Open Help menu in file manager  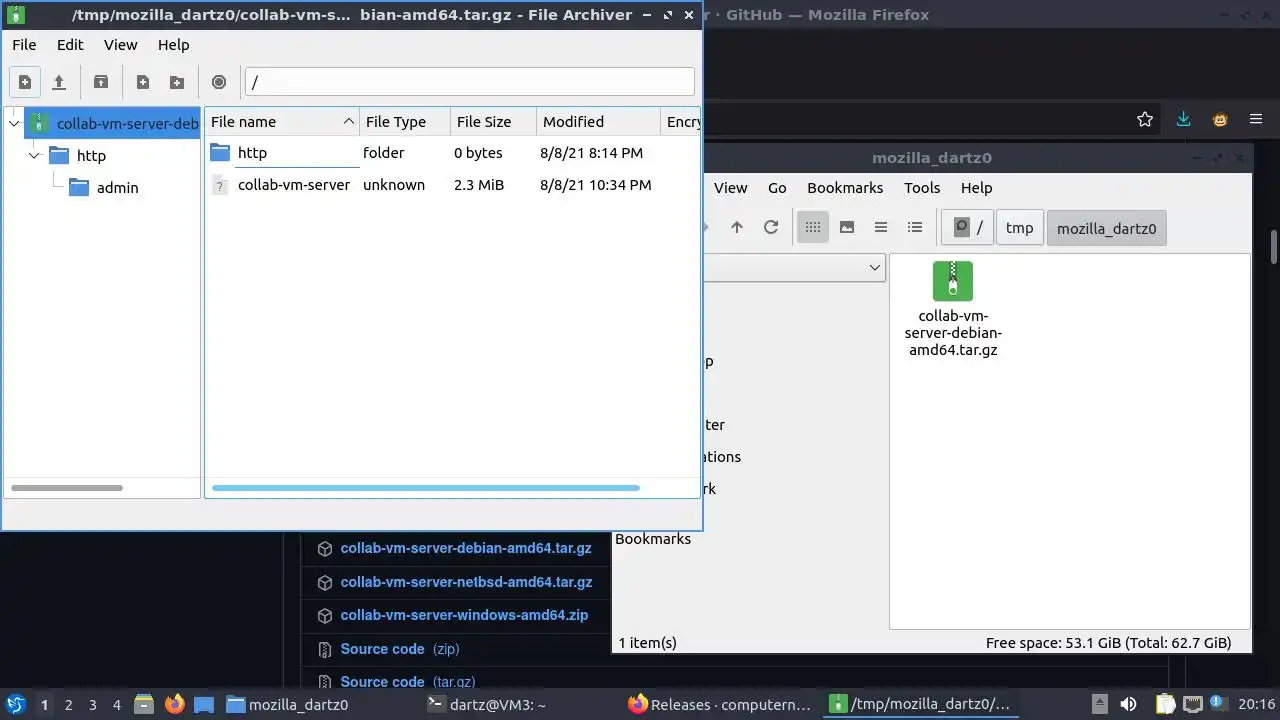coord(976,188)
